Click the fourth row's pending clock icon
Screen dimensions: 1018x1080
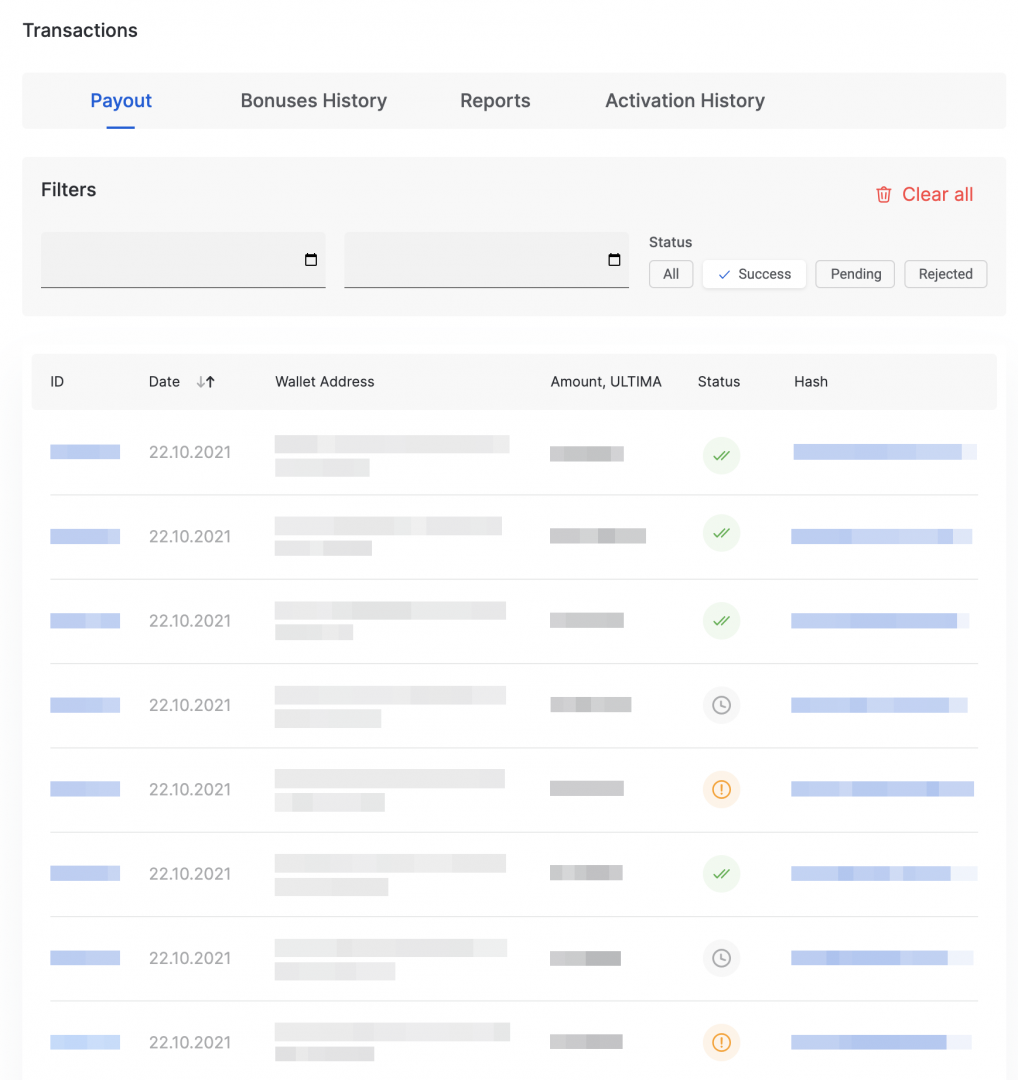[x=720, y=705]
